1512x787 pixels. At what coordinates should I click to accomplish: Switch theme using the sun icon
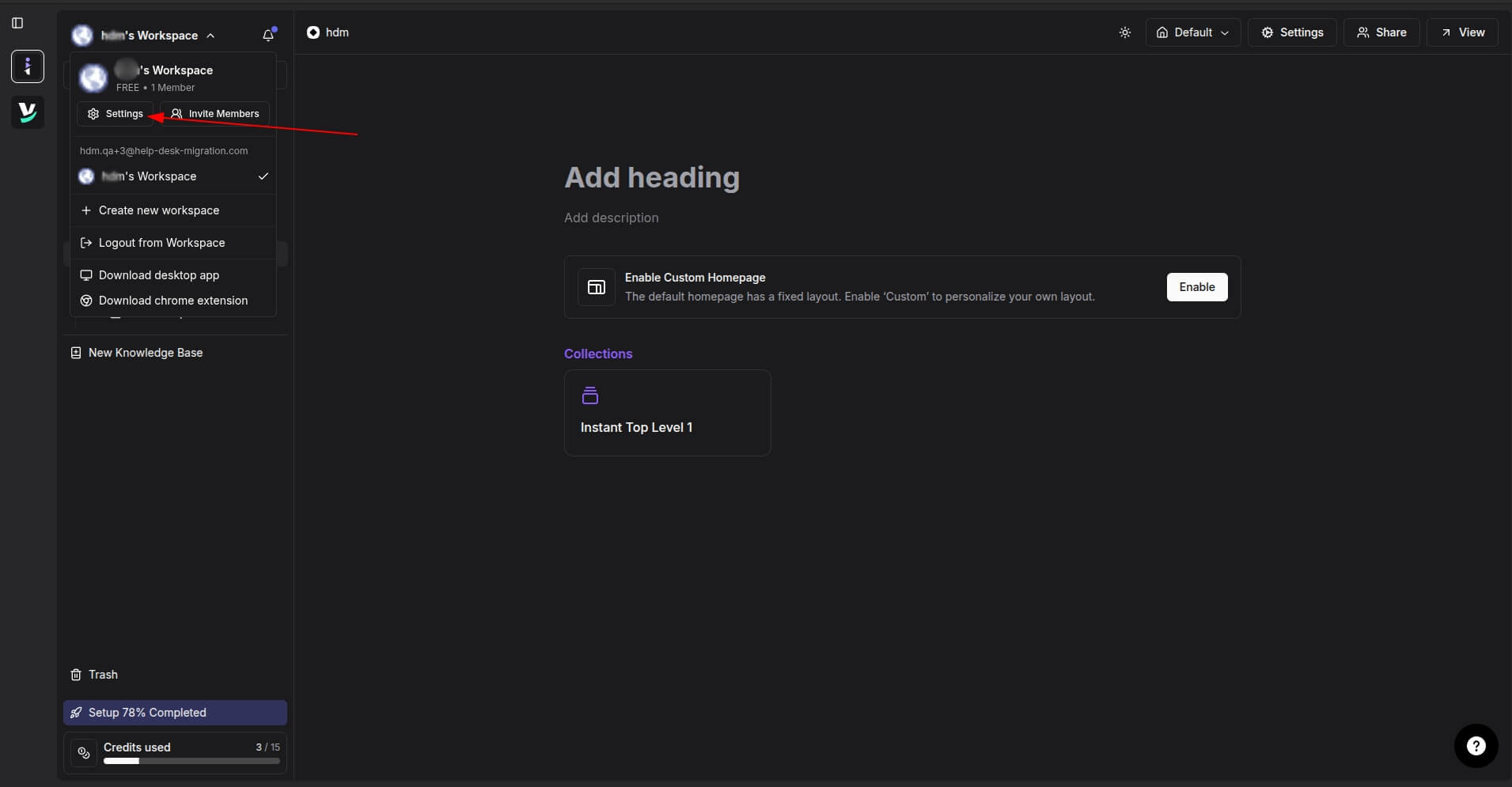click(1125, 32)
